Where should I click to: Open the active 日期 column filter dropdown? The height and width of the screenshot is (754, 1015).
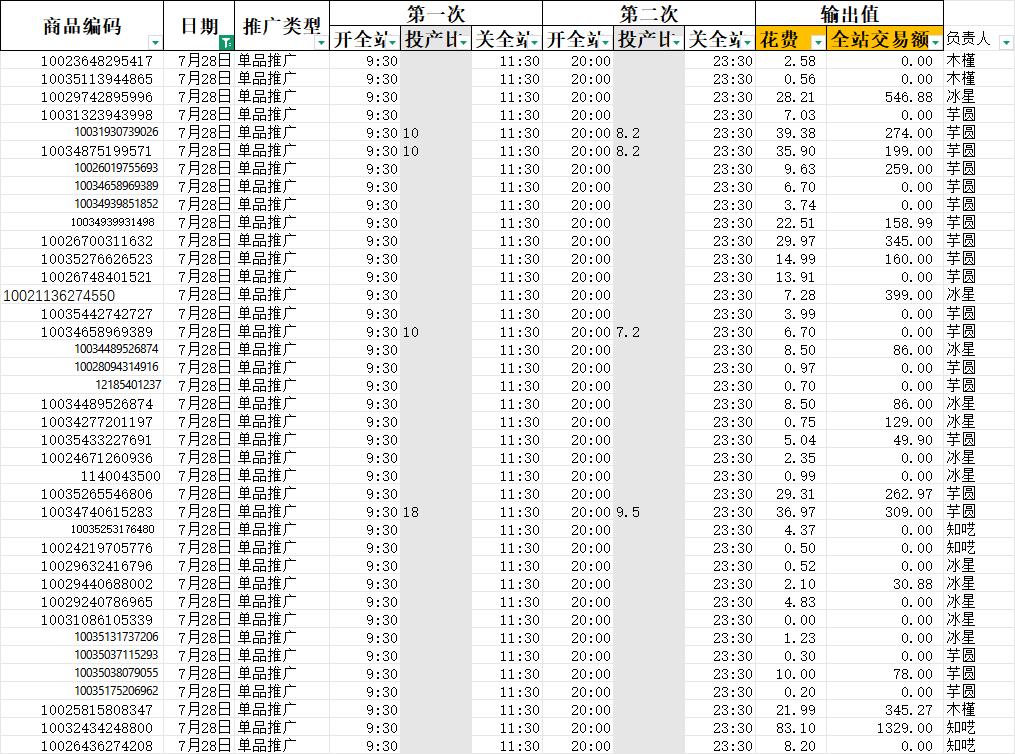pos(226,43)
